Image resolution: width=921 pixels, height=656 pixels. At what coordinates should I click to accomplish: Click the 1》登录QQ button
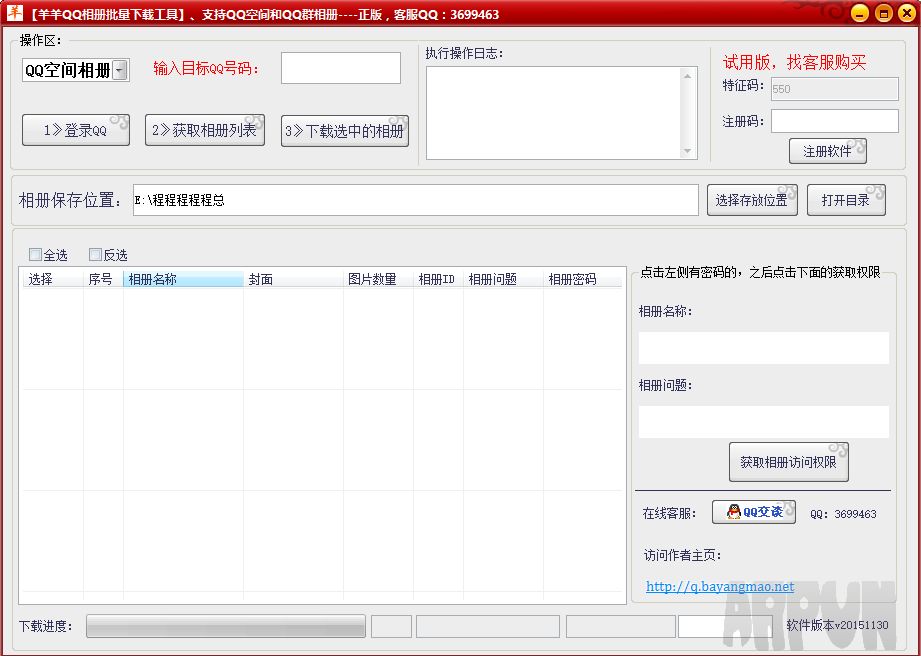[x=76, y=130]
